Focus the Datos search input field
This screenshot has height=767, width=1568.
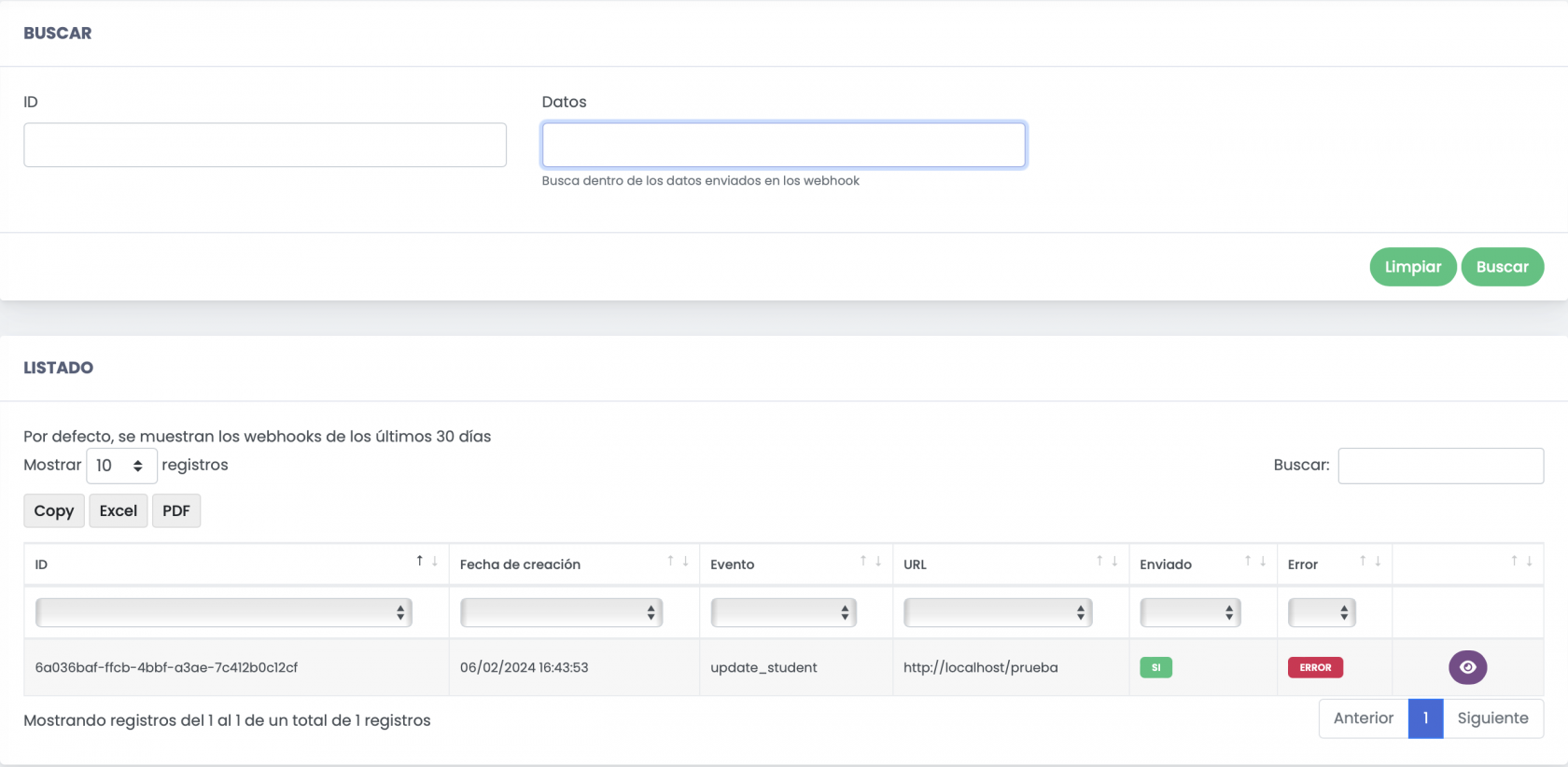point(784,145)
